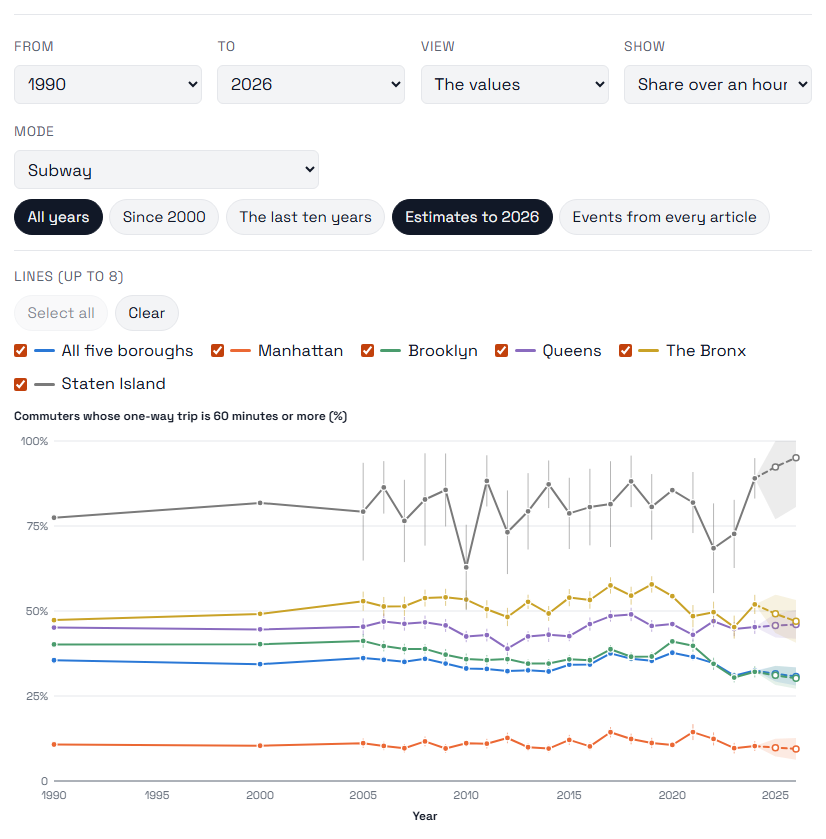Image resolution: width=826 pixels, height=839 pixels.
Task: Uncheck the Manhattan line checkbox
Action: click(217, 350)
